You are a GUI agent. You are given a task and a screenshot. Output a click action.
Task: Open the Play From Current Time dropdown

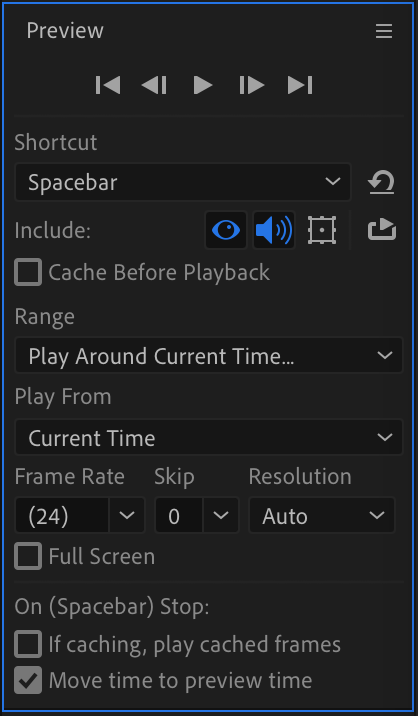[209, 437]
